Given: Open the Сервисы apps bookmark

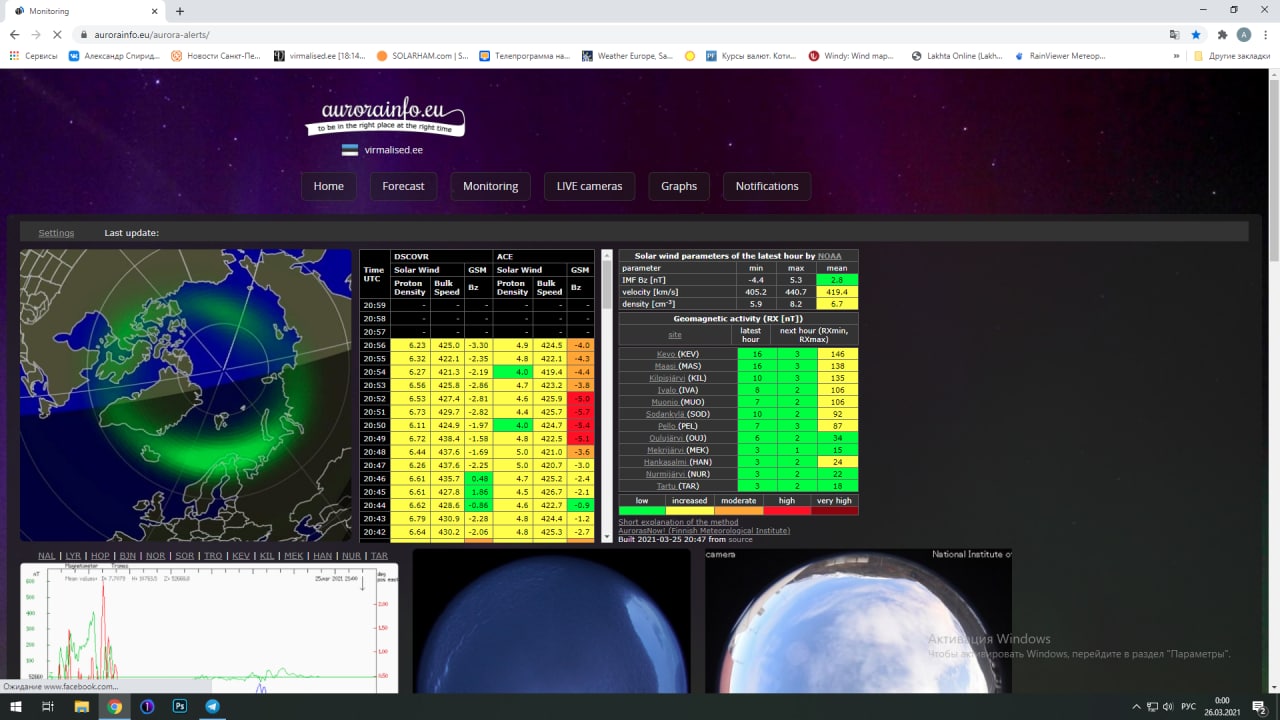Looking at the screenshot, I should [x=33, y=56].
